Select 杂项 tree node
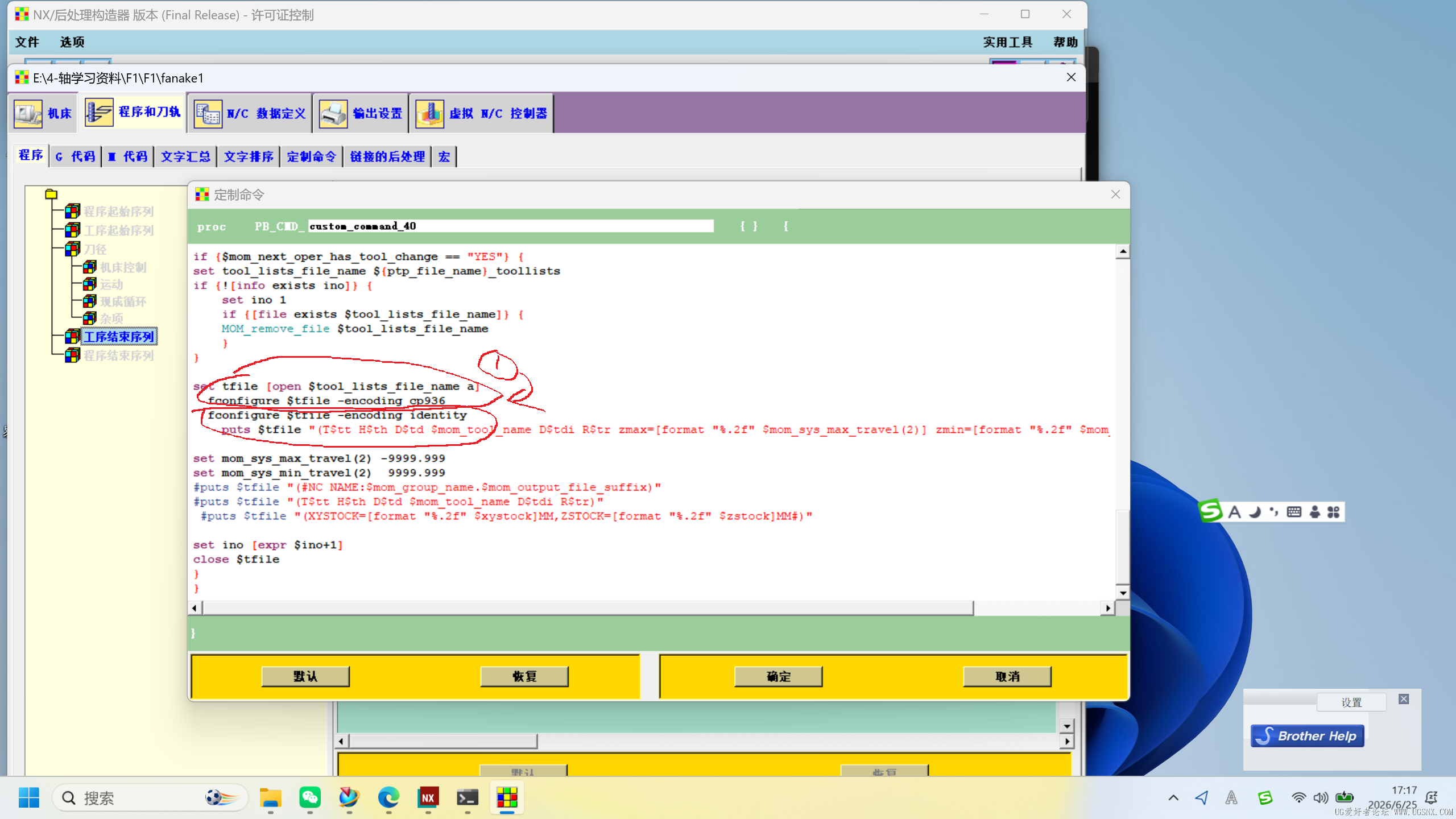Image resolution: width=1456 pixels, height=819 pixels. point(111,318)
